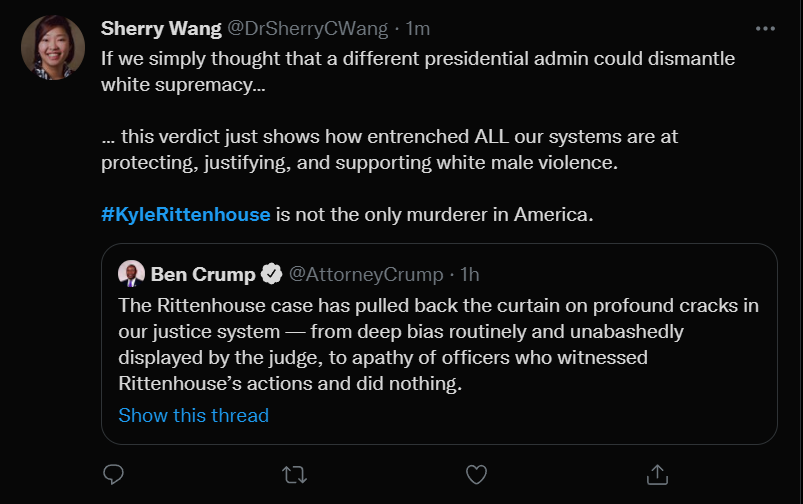Click Show this thread link
Image resolution: width=803 pixels, height=504 pixels.
[x=193, y=414]
